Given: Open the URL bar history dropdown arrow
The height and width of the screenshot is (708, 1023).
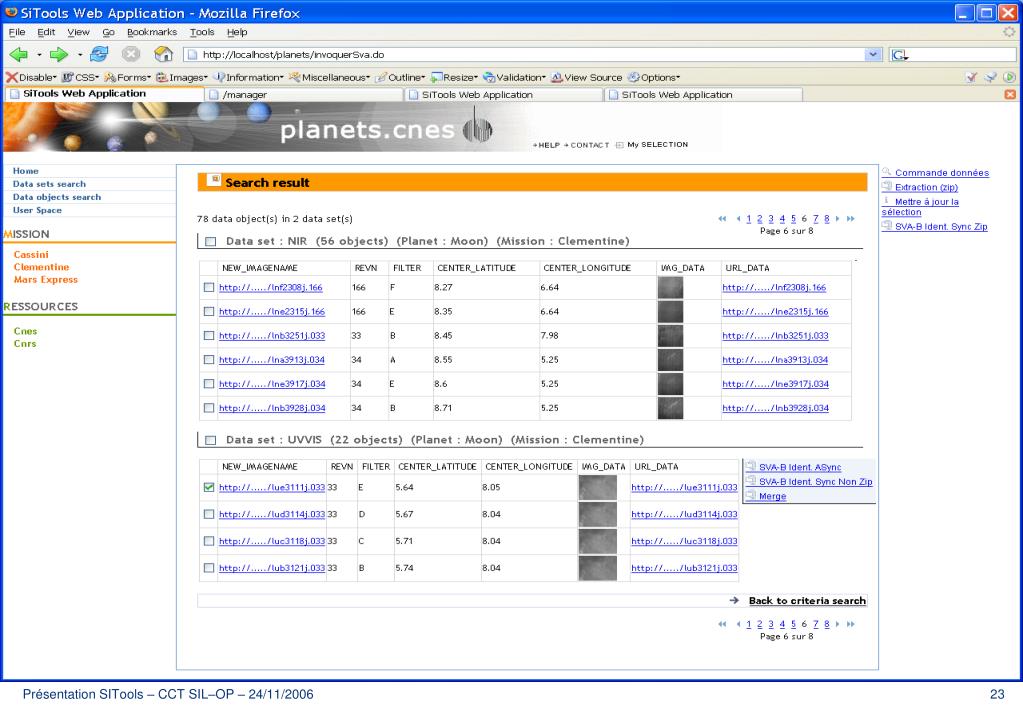Looking at the screenshot, I should tap(873, 55).
